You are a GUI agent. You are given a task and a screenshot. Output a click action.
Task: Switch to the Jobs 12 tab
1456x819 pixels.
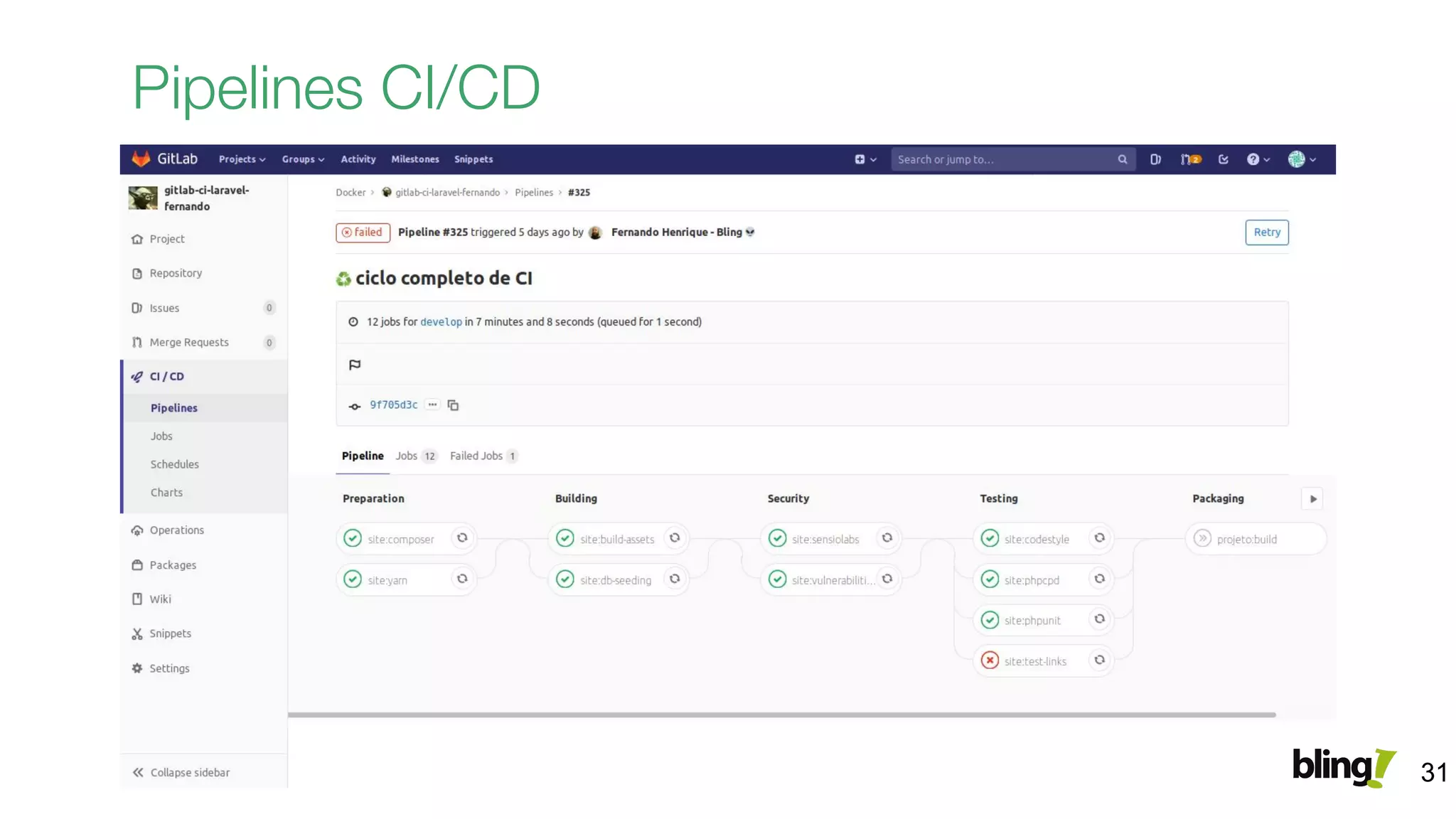coord(417,456)
